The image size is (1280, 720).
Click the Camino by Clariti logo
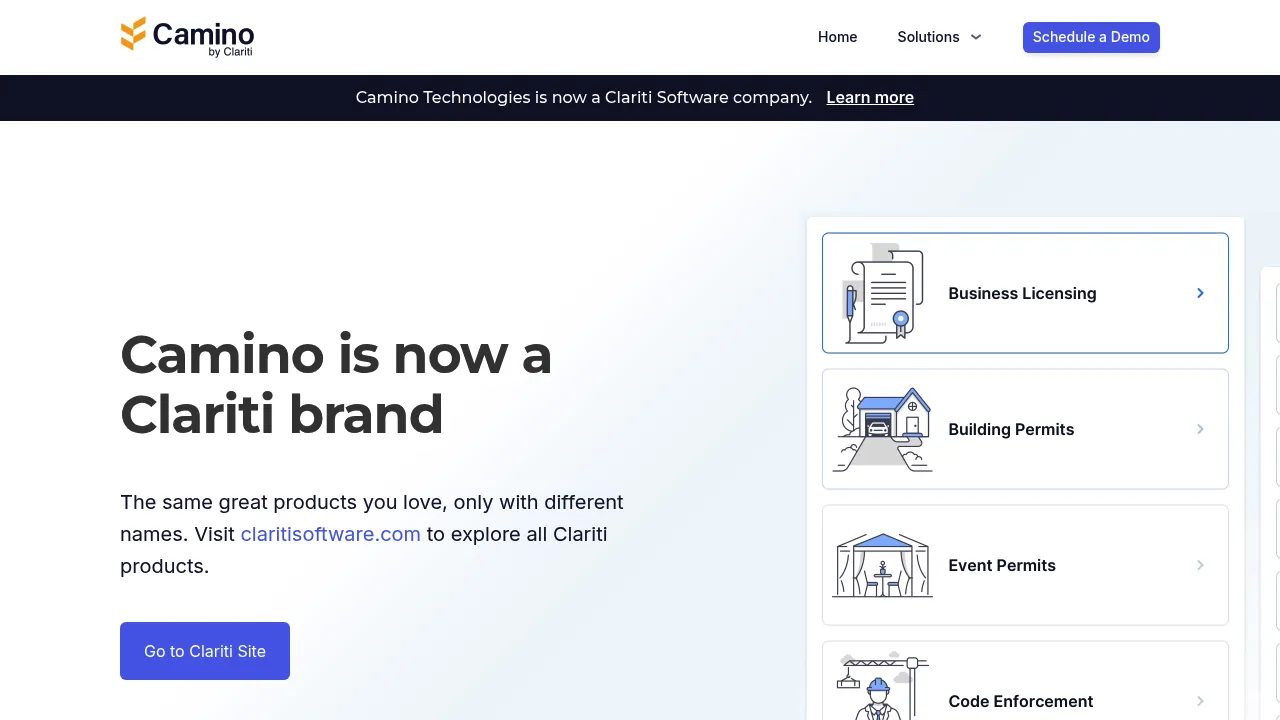(187, 37)
